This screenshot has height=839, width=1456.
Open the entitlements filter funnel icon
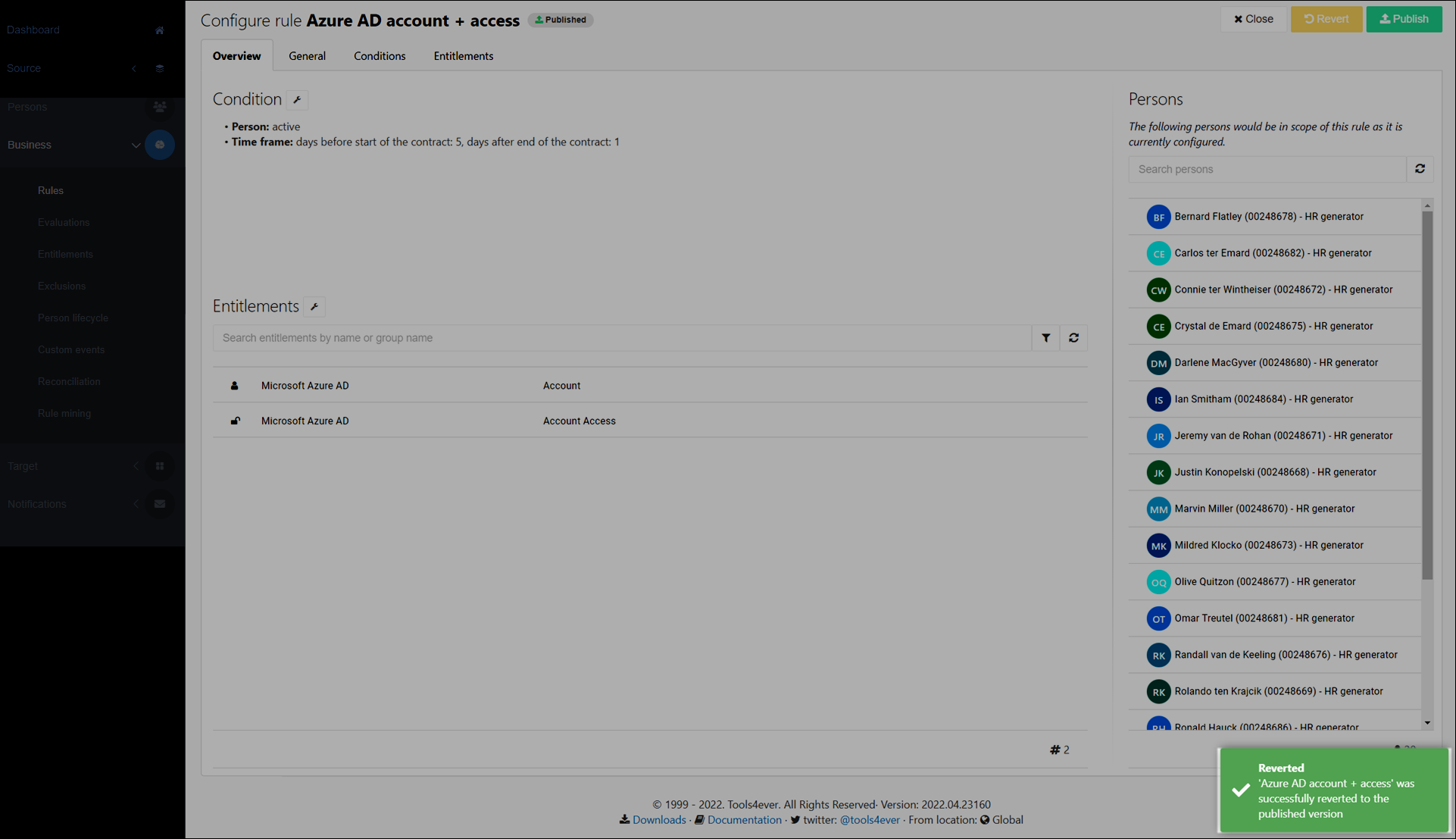click(x=1045, y=338)
